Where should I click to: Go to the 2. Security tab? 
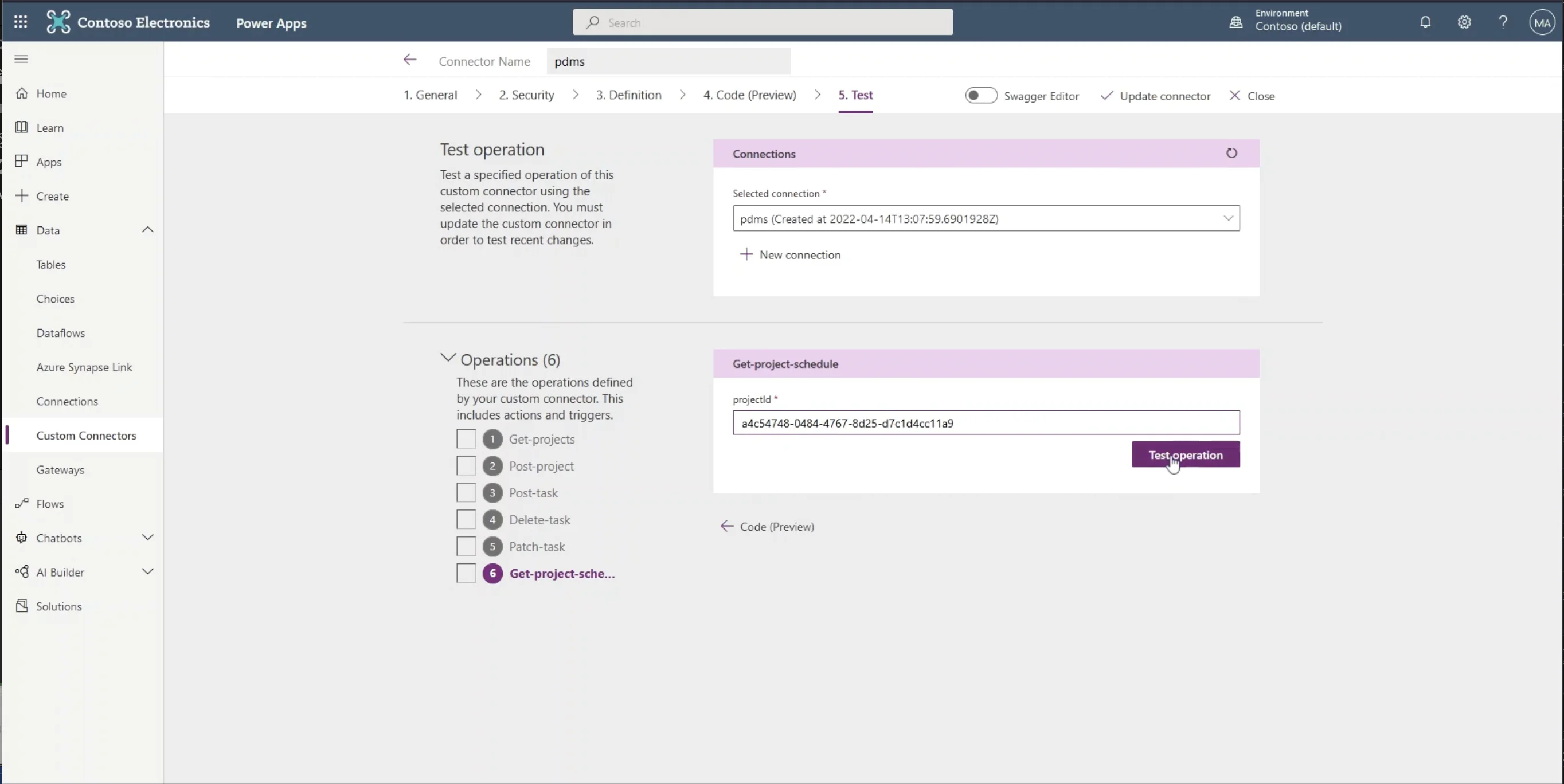526,95
